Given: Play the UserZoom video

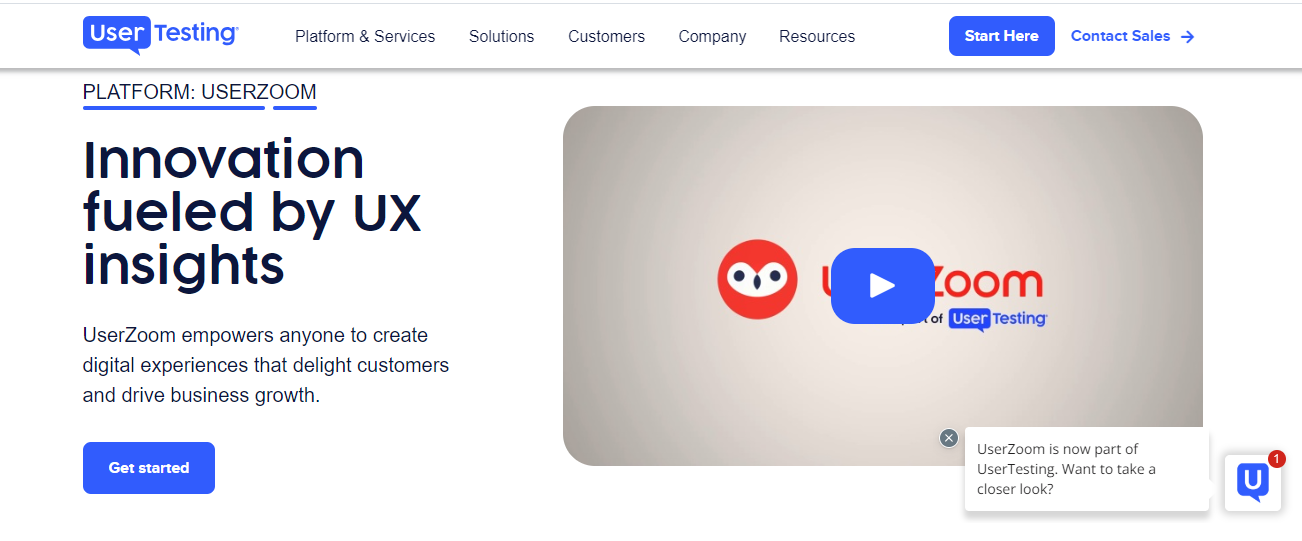Looking at the screenshot, I should pyautogui.click(x=882, y=286).
